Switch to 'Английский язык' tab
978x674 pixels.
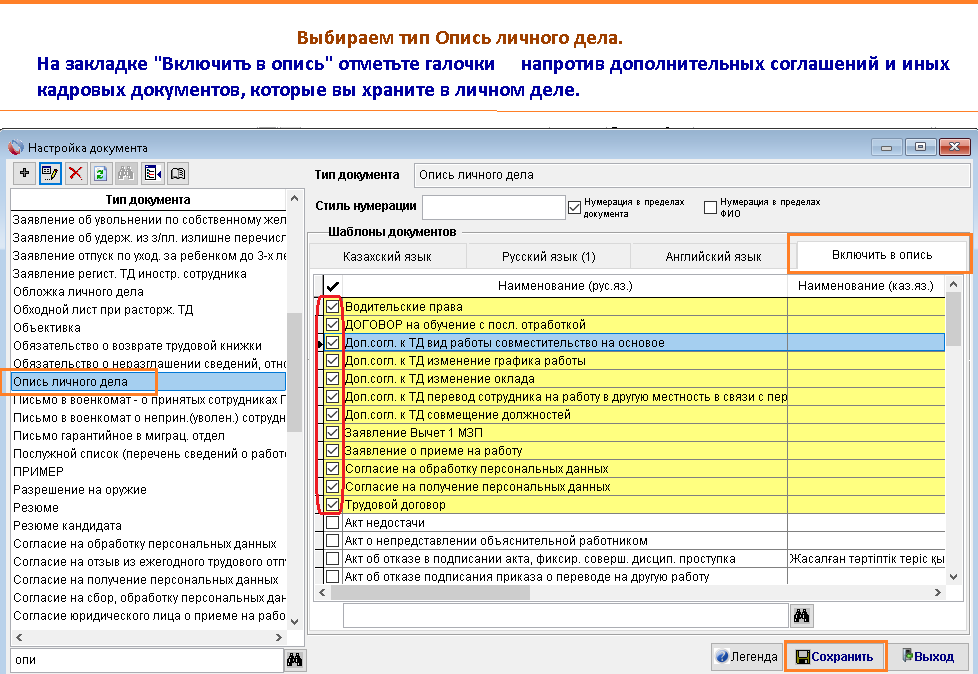coord(713,257)
